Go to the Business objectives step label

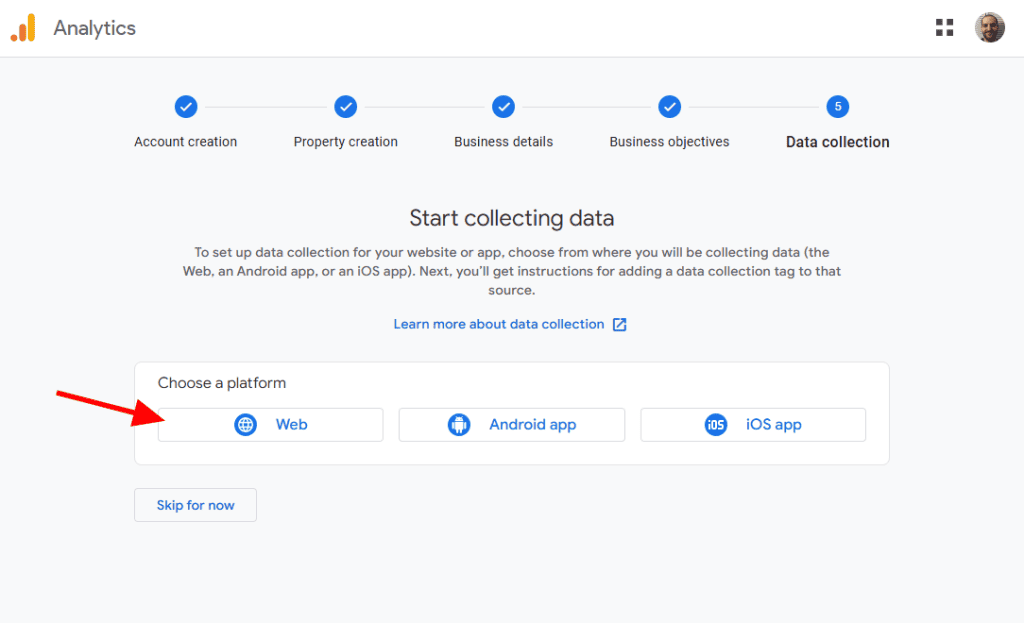[x=669, y=142]
